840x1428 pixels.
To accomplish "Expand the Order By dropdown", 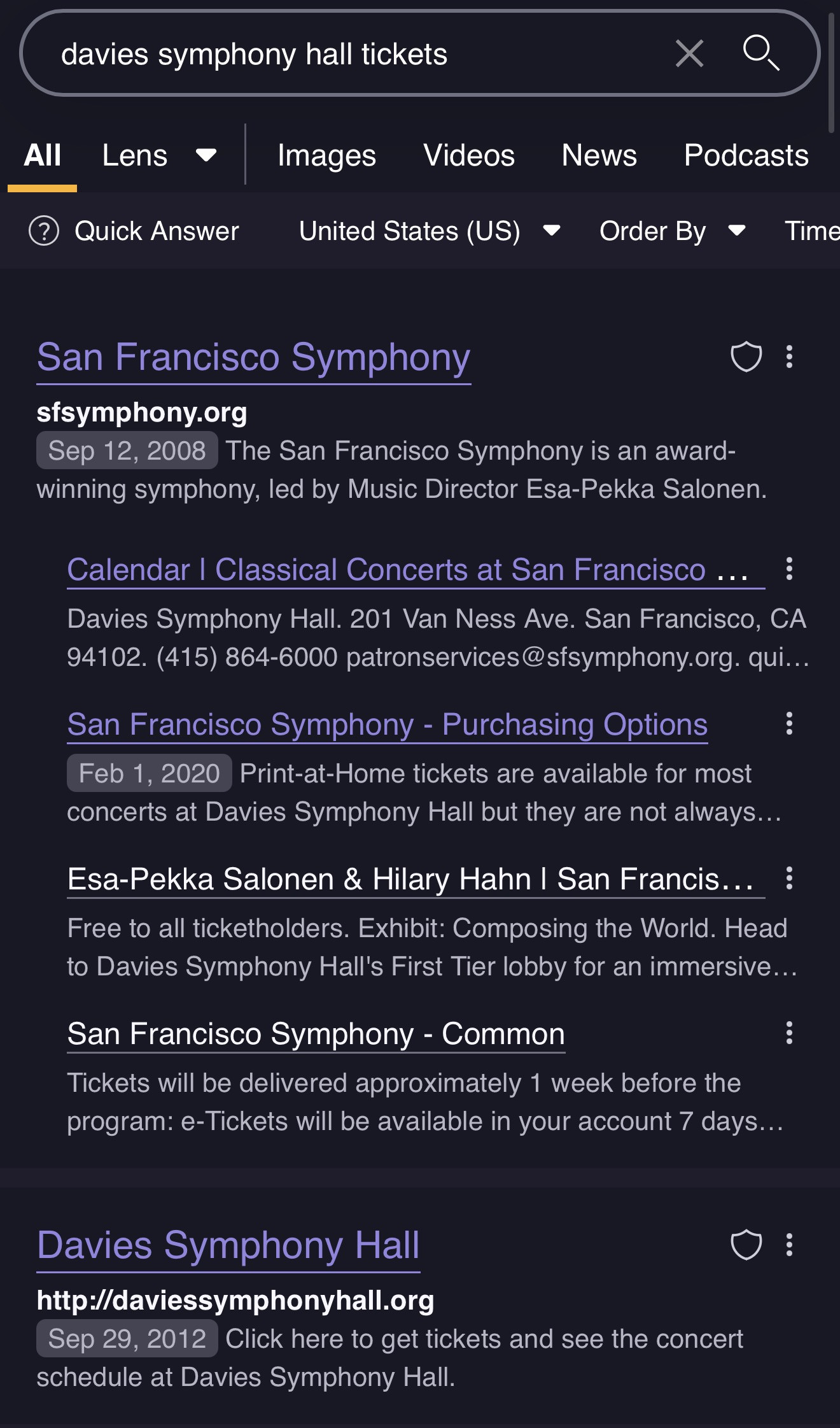I will click(x=672, y=231).
